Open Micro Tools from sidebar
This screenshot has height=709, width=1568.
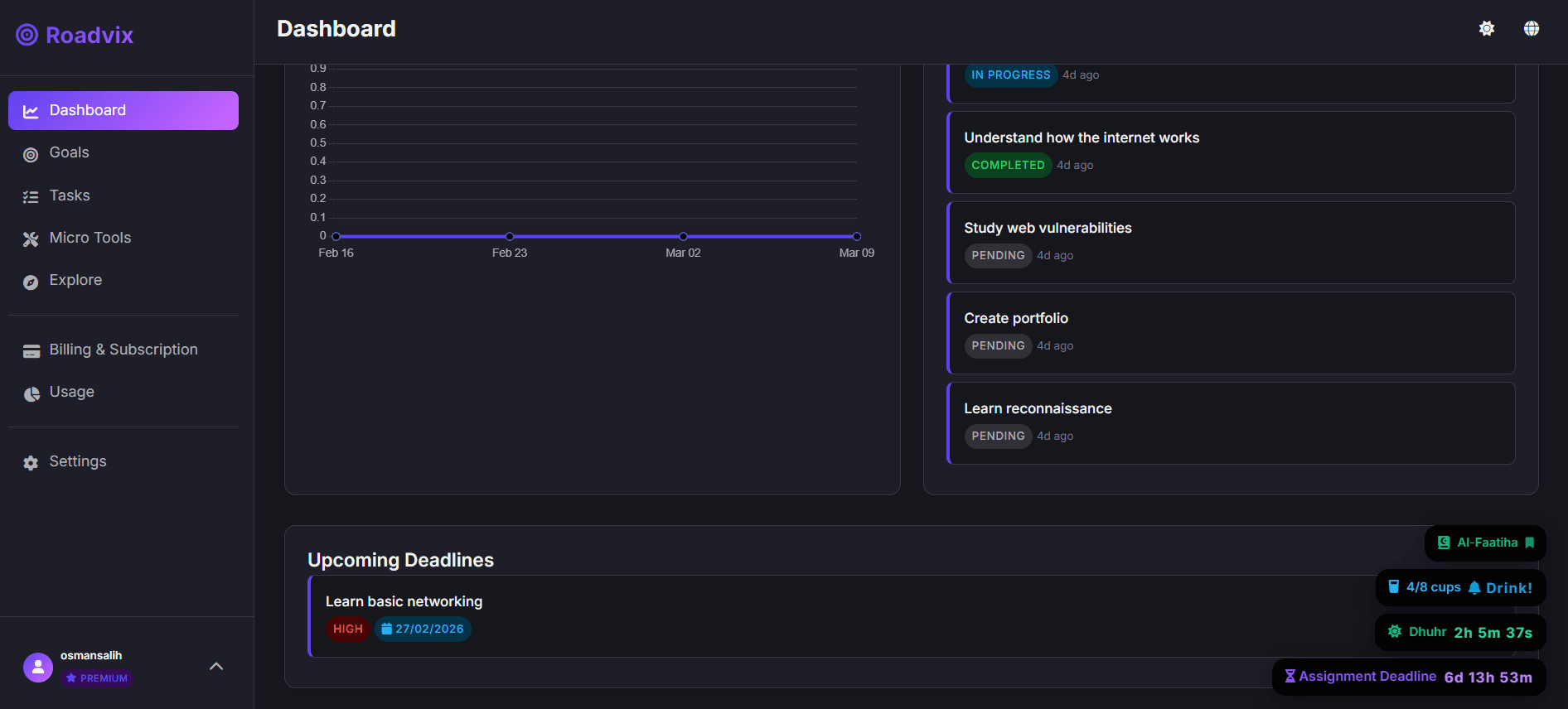click(x=123, y=238)
